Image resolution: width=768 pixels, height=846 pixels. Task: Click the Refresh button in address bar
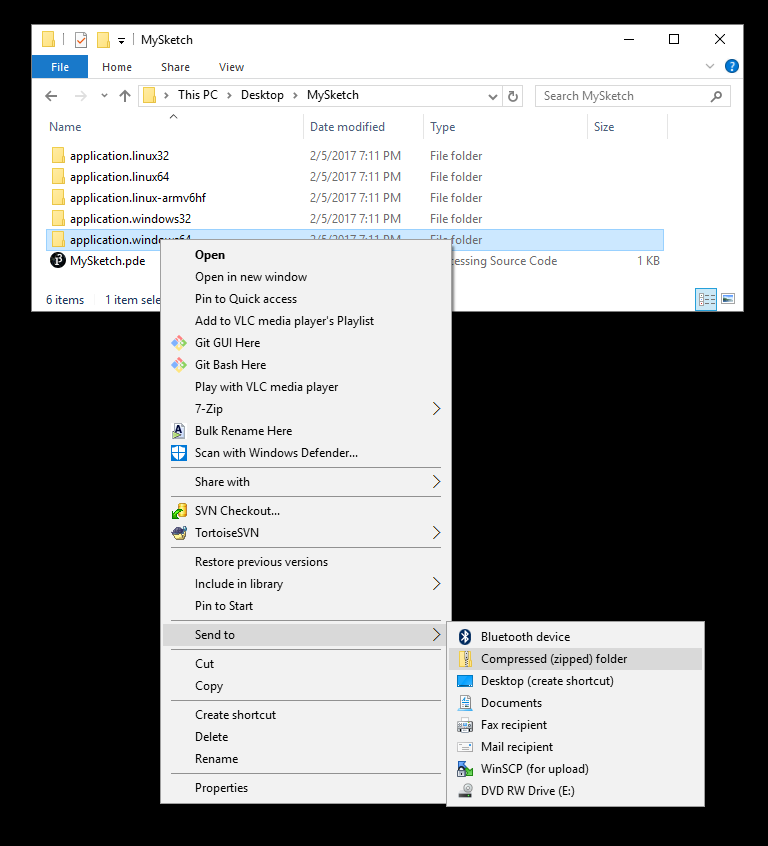513,96
